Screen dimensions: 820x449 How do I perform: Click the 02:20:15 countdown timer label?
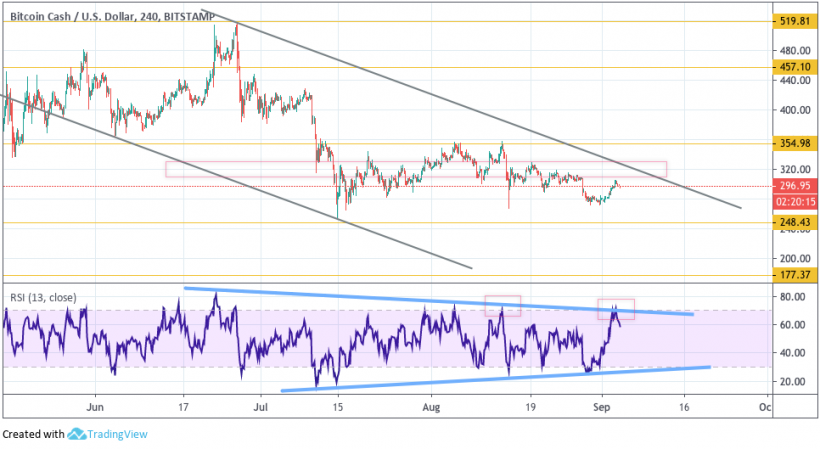click(793, 201)
